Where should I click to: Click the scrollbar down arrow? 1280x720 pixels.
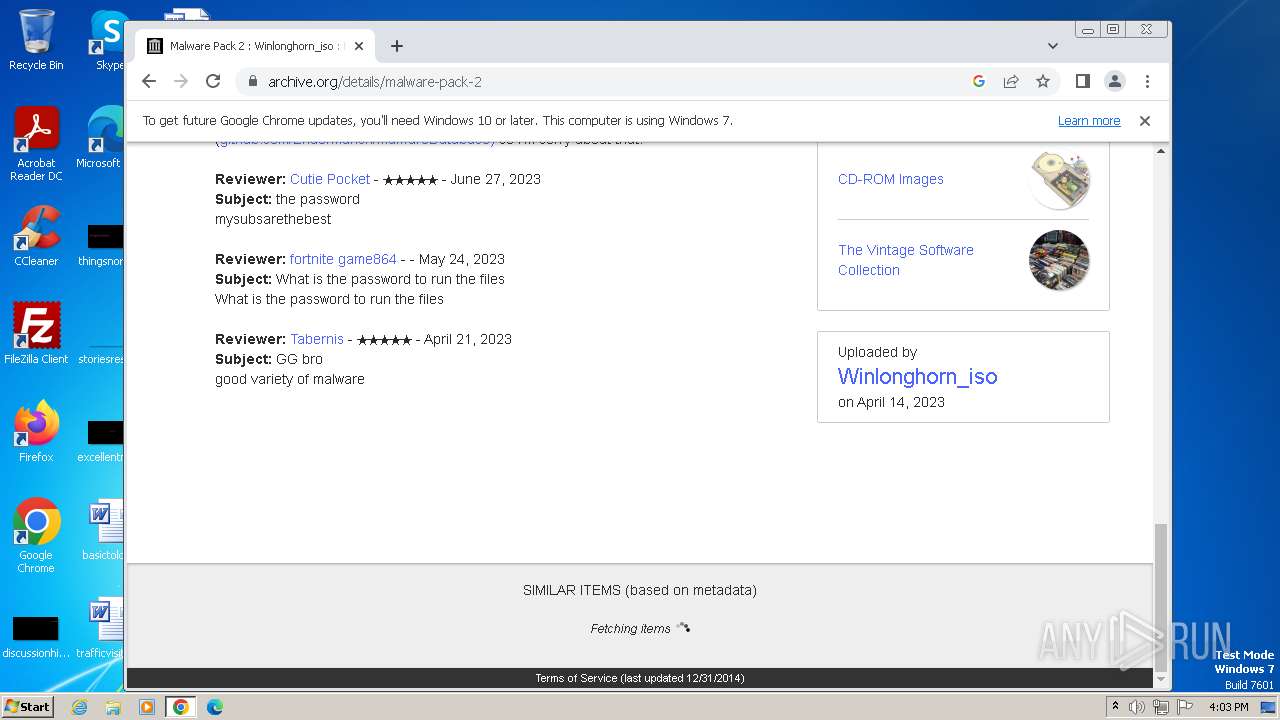pos(1160,679)
